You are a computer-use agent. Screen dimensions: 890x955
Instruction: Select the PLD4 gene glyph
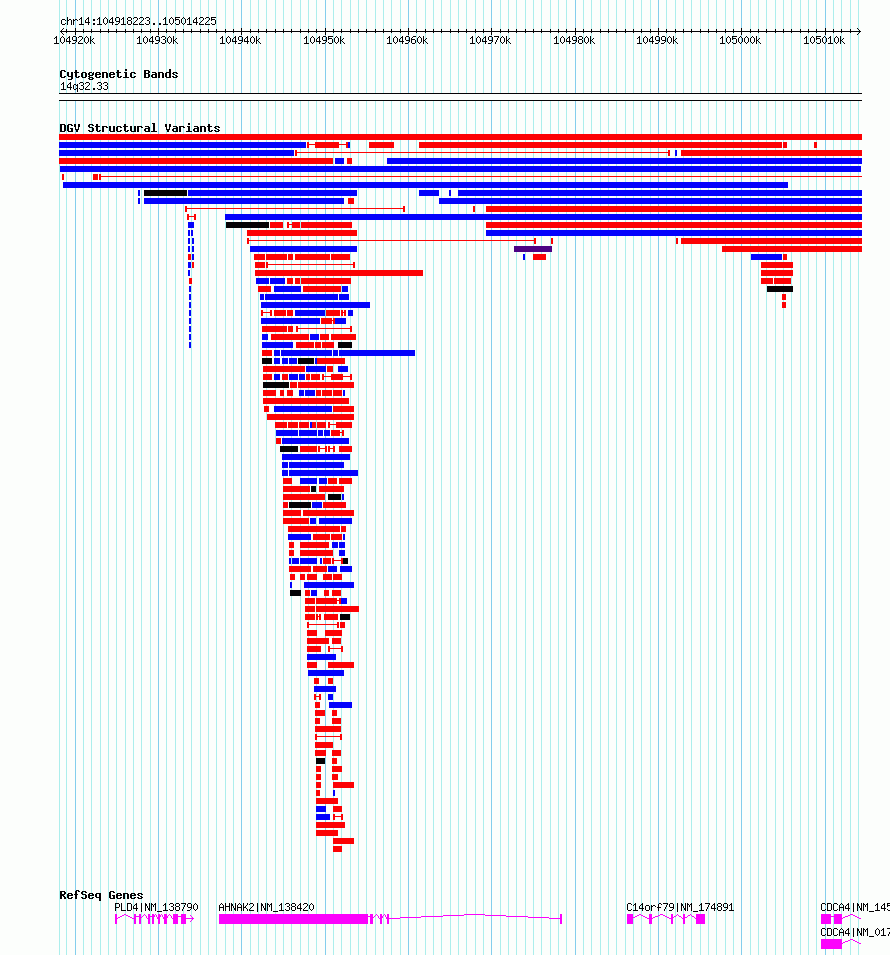154,919
